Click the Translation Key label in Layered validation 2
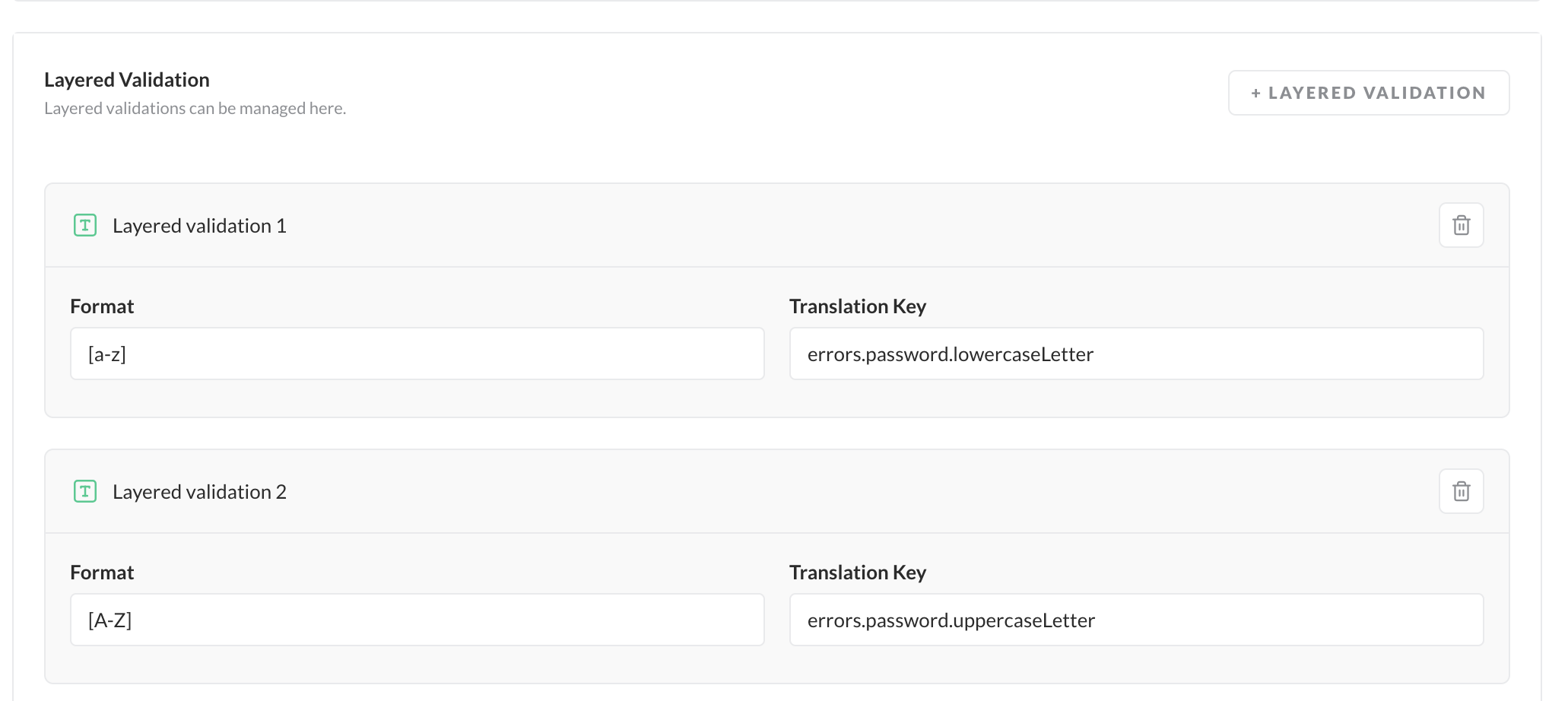The height and width of the screenshot is (701, 1568). tap(857, 573)
